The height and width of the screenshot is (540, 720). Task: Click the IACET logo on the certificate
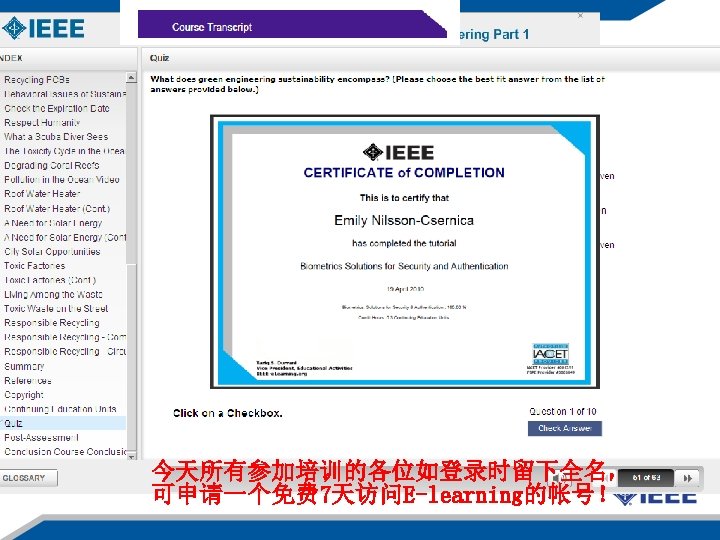pyautogui.click(x=551, y=354)
